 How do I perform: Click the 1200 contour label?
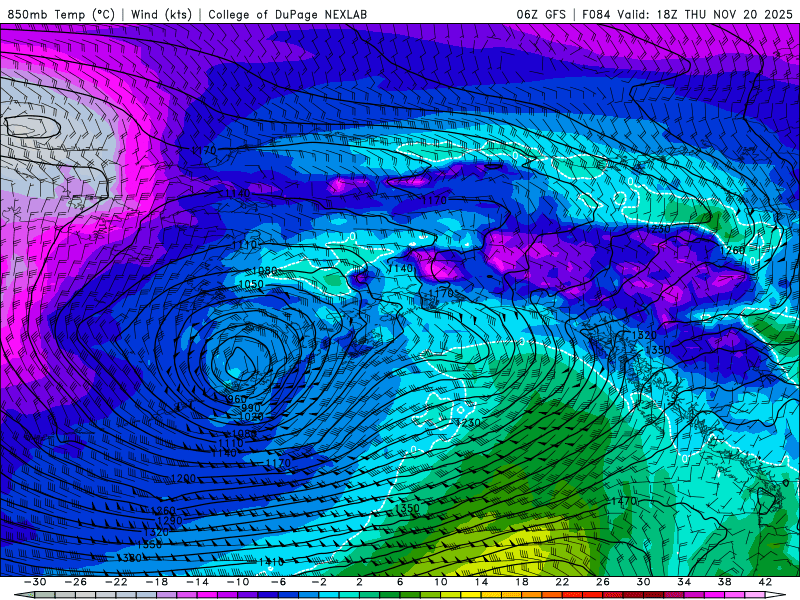click(184, 479)
